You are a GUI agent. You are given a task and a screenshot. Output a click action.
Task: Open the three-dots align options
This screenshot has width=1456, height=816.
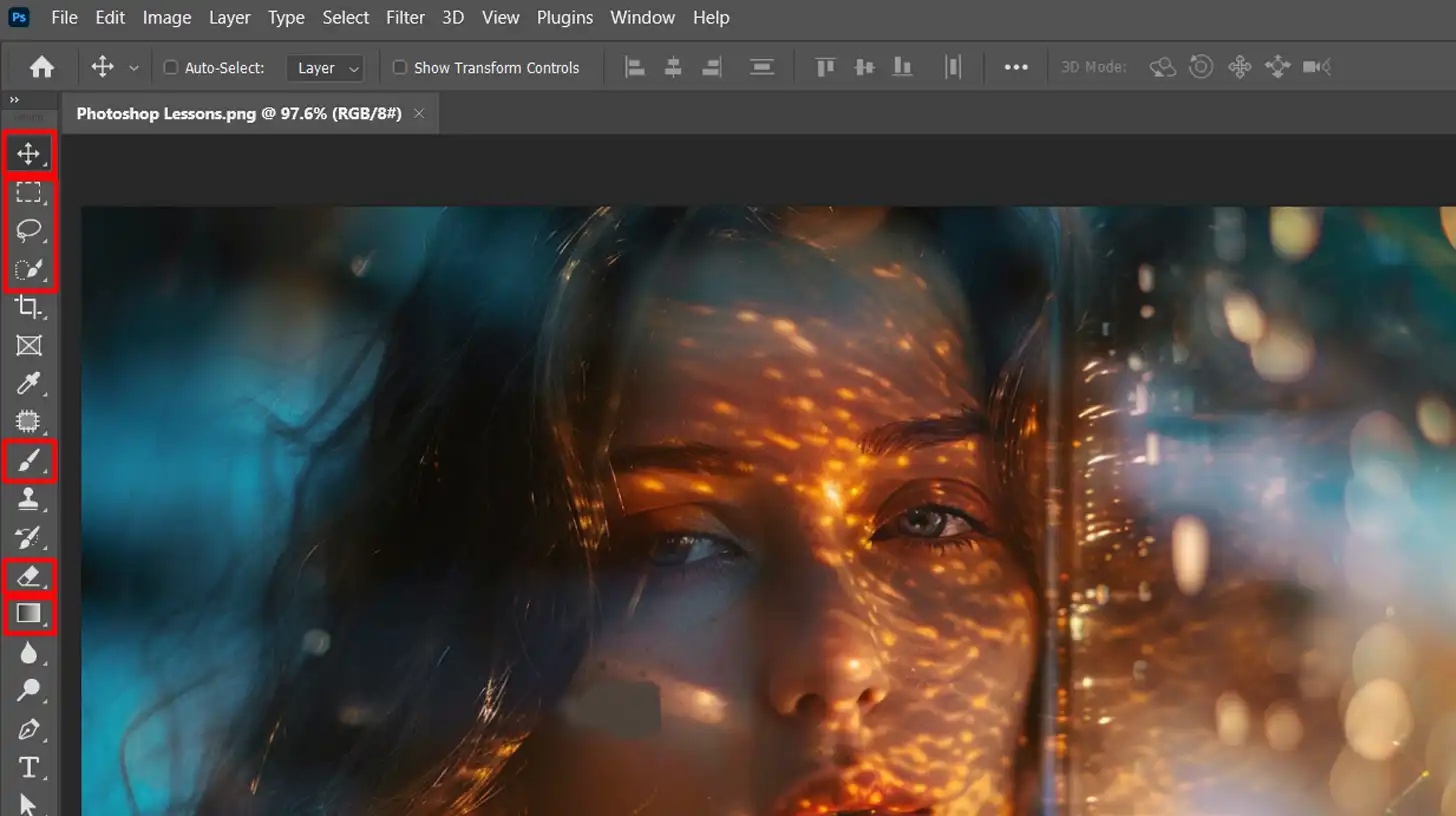point(1016,67)
